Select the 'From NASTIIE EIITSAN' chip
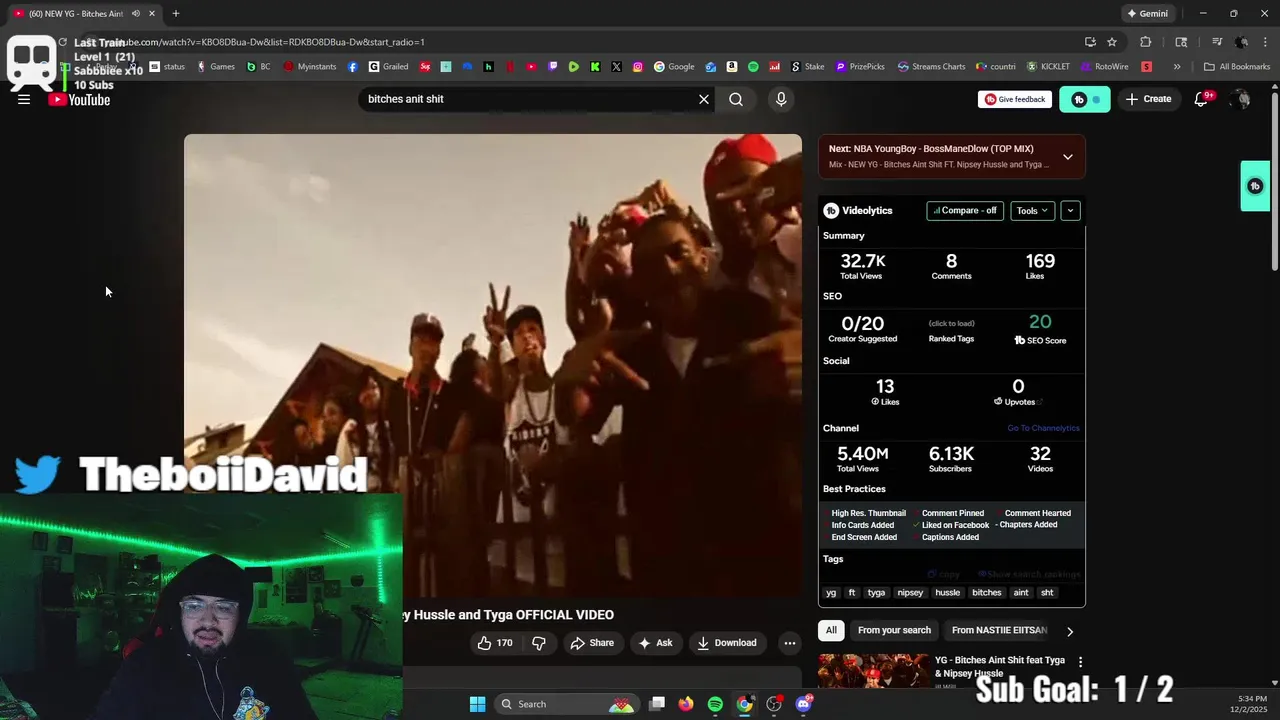Screen dimensions: 1280x720 [x=999, y=630]
